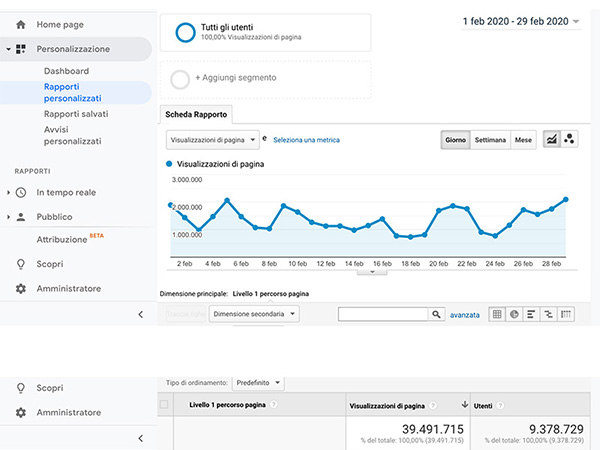Switch to data table view icon

(497, 315)
